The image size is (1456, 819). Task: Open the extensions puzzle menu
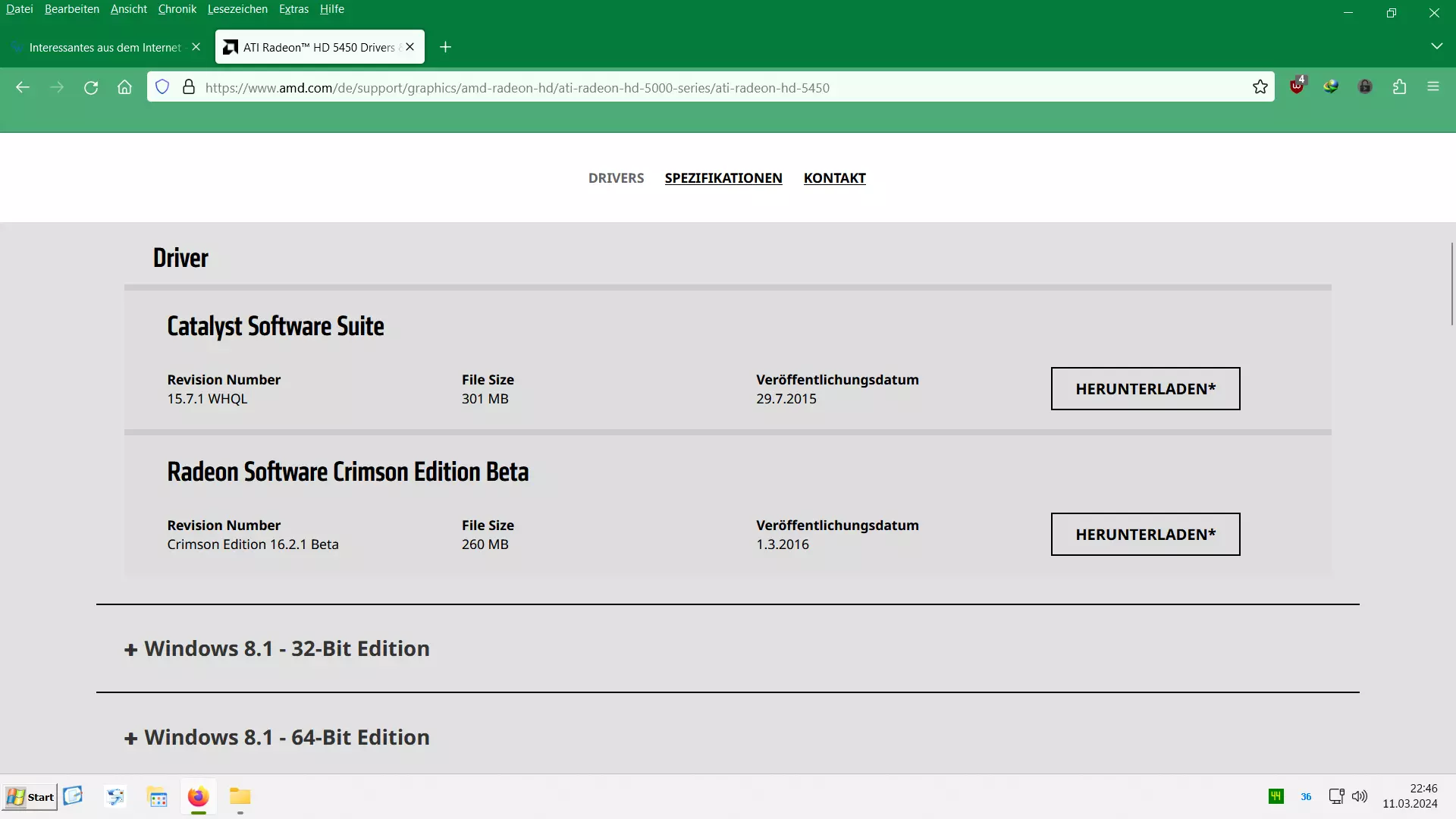(1399, 87)
